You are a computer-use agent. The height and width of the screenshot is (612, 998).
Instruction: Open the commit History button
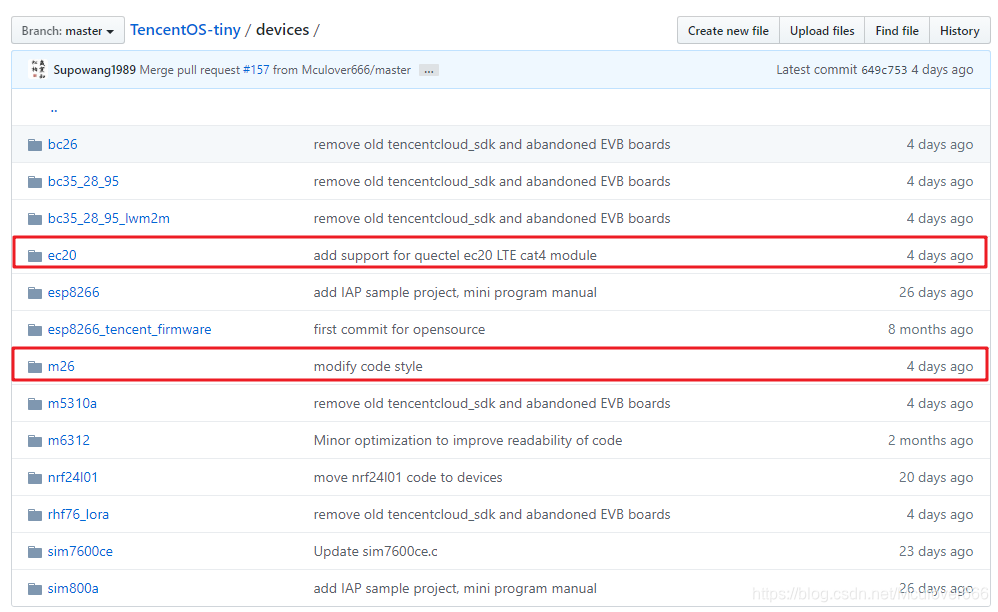coord(959,31)
